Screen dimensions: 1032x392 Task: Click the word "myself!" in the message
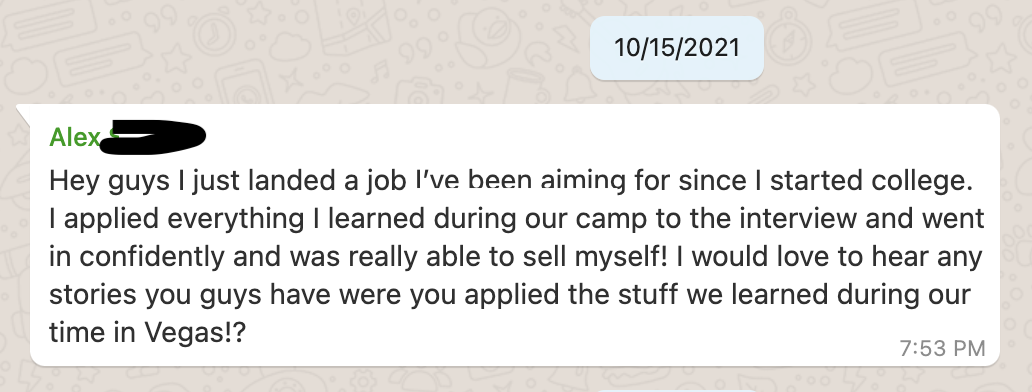click(621, 257)
